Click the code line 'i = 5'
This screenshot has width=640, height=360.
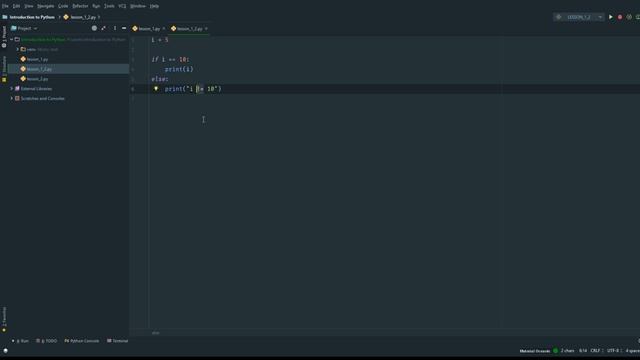pos(160,40)
